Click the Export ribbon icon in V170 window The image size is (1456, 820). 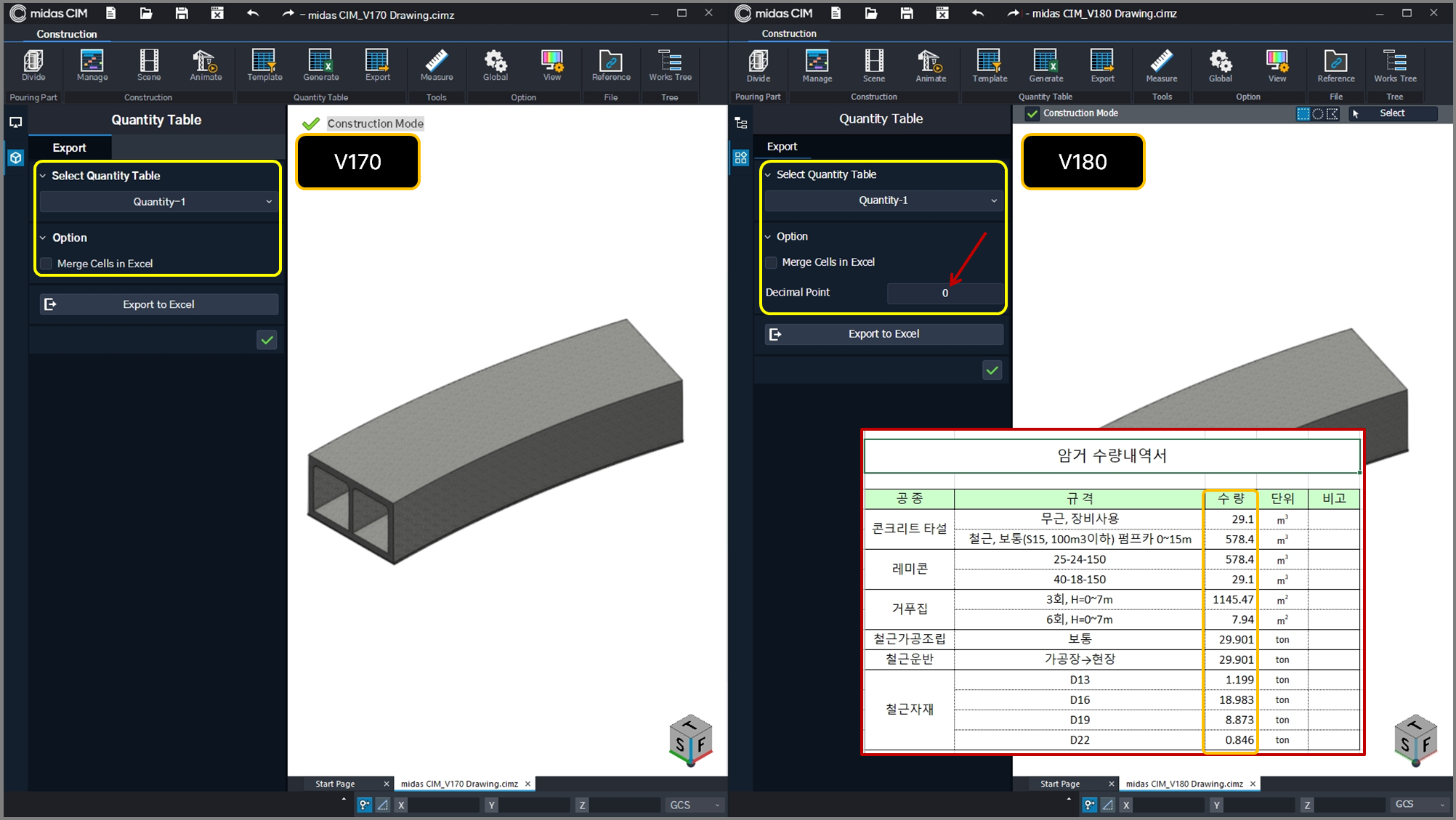click(378, 65)
